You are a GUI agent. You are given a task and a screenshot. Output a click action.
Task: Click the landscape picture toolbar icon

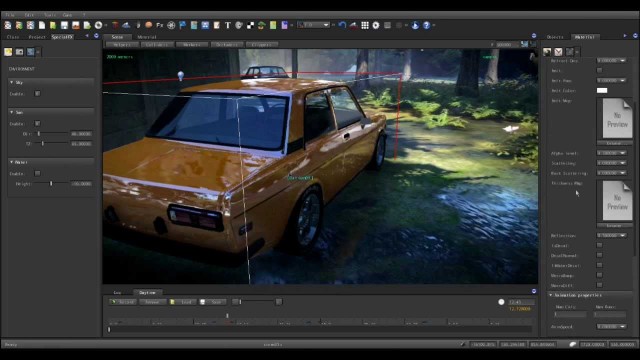76,25
